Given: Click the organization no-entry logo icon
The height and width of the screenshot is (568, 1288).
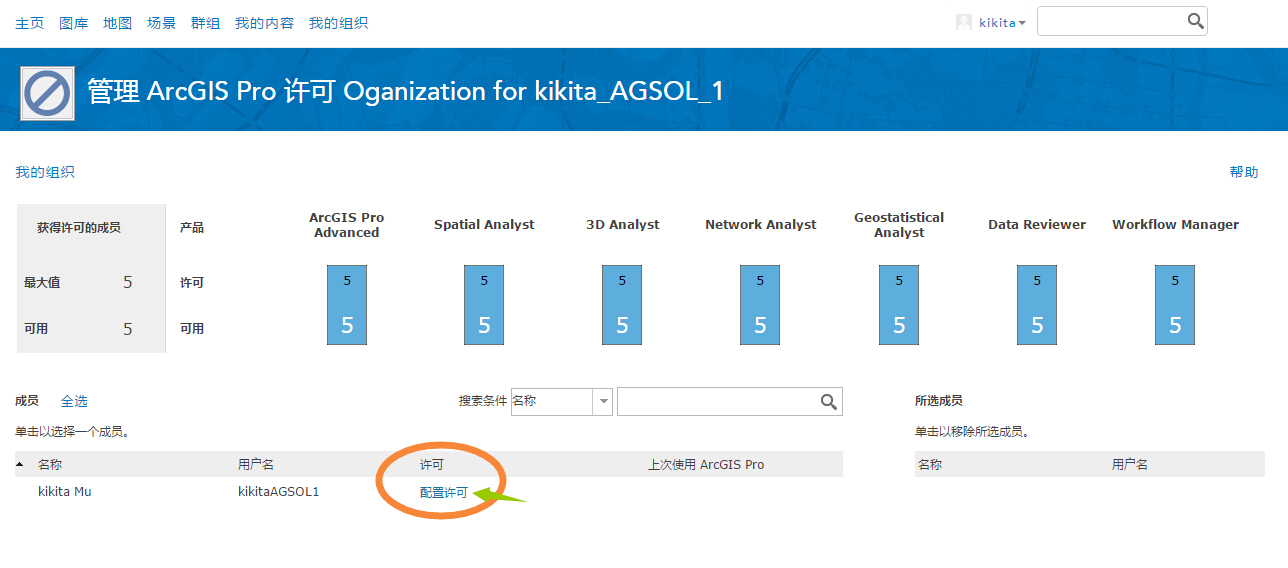Looking at the screenshot, I should (x=47, y=94).
